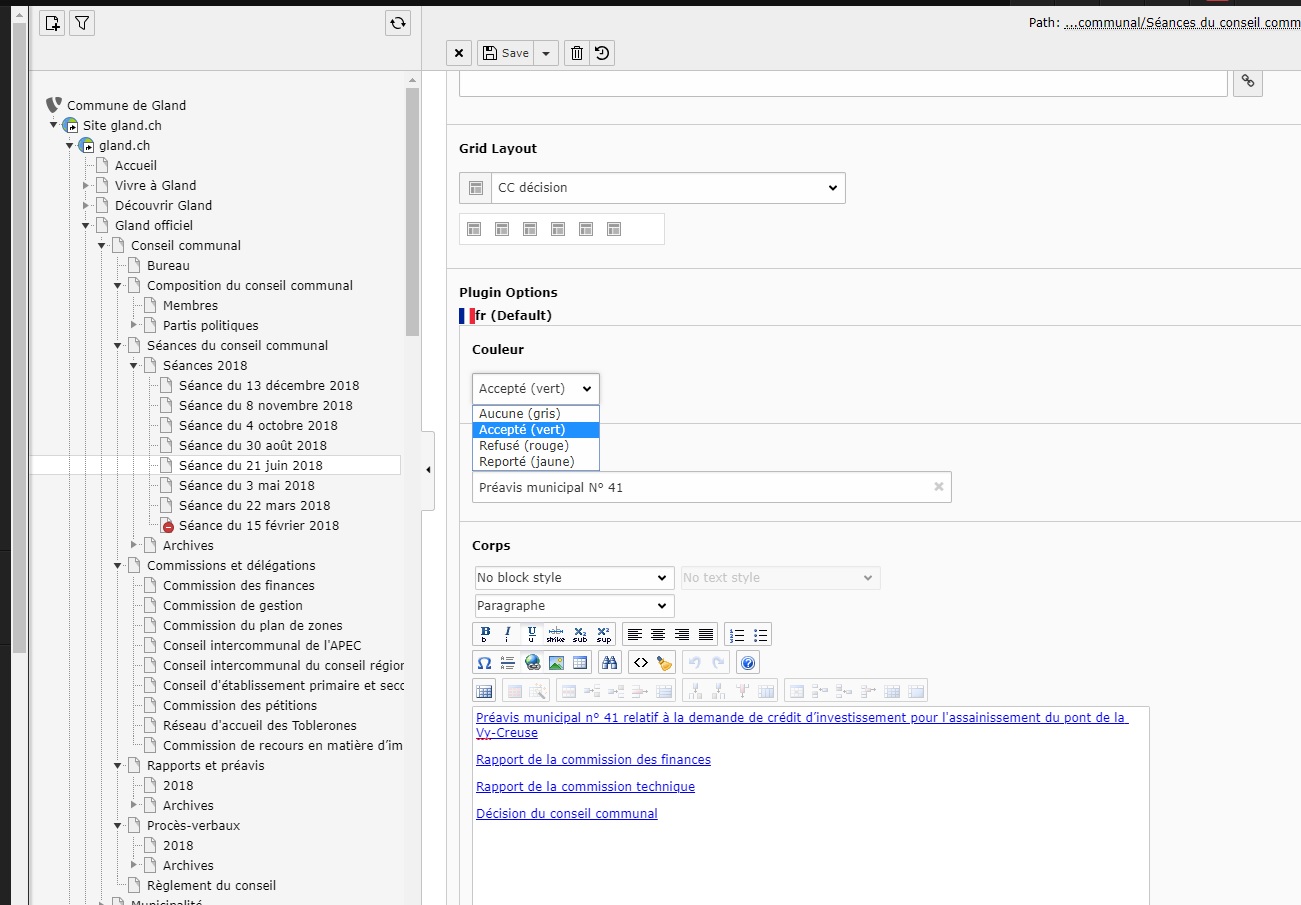Insert special character with Omega icon

tap(484, 662)
